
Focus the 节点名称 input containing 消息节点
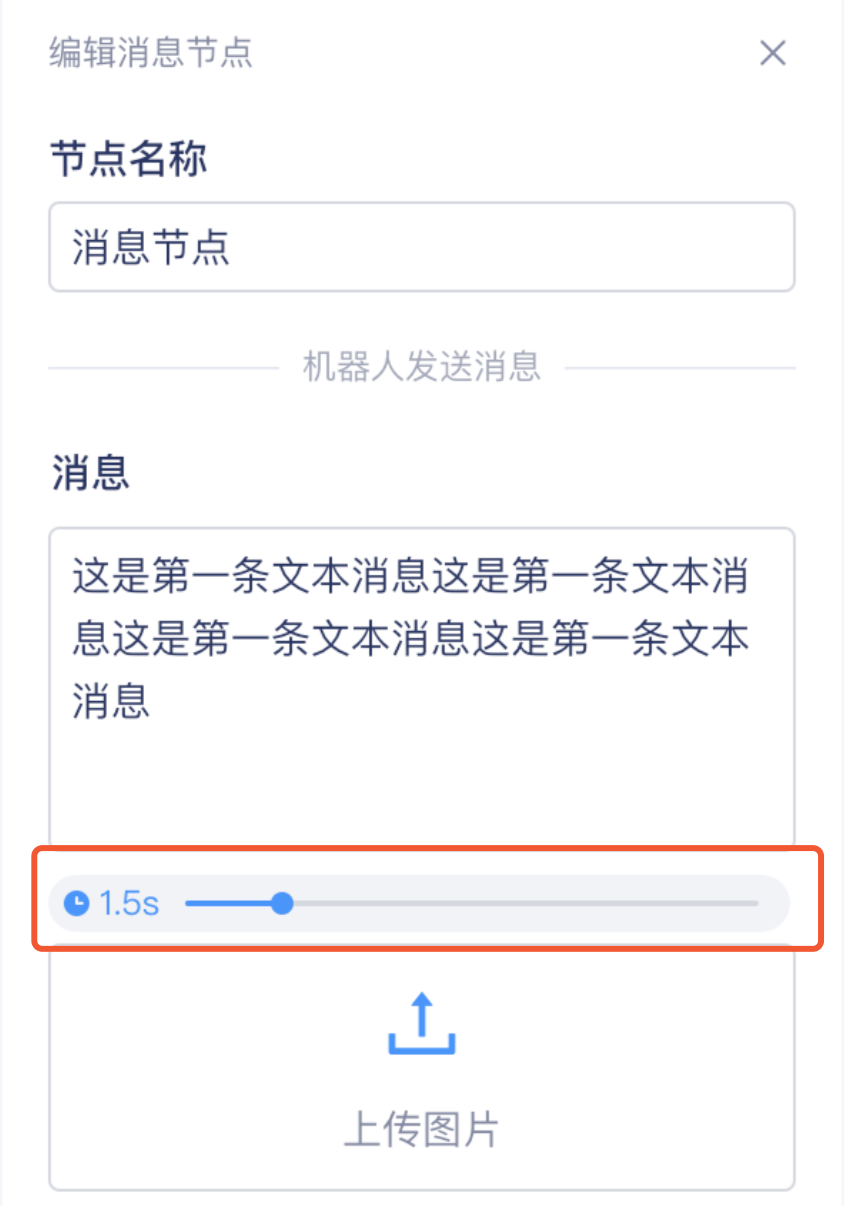[x=422, y=247]
